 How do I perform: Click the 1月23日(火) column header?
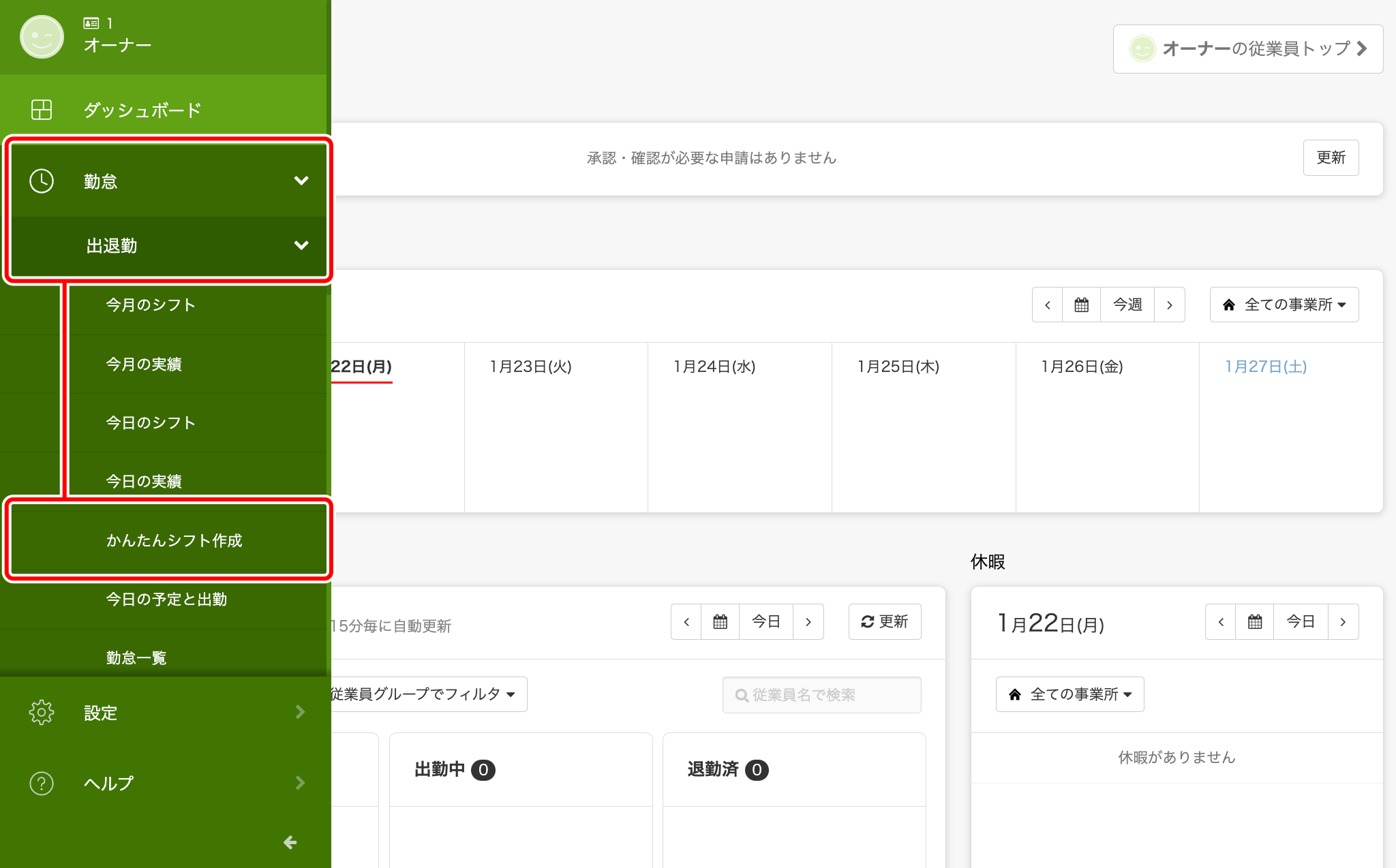pyautogui.click(x=531, y=367)
